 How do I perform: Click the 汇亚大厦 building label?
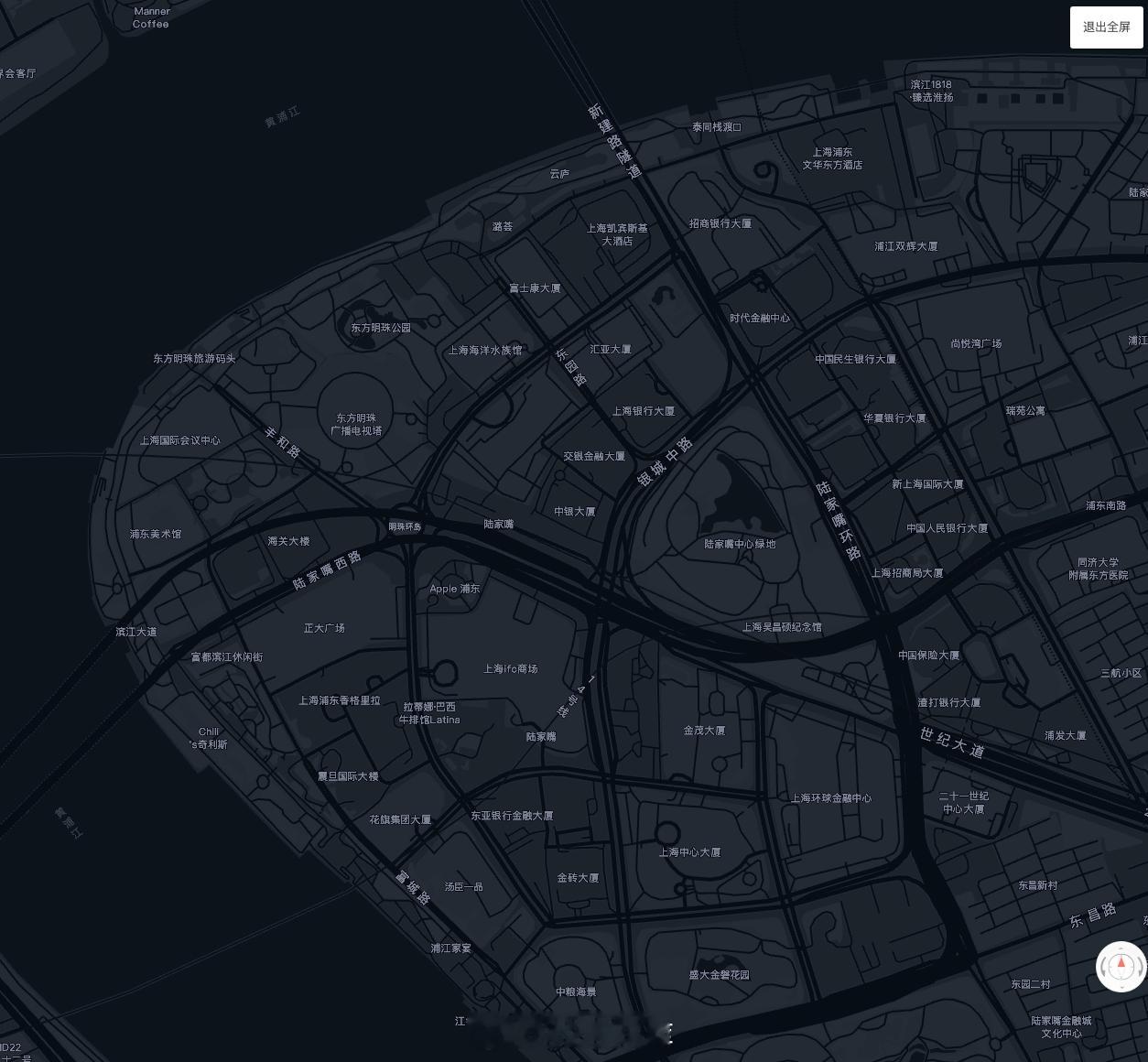[x=611, y=350]
